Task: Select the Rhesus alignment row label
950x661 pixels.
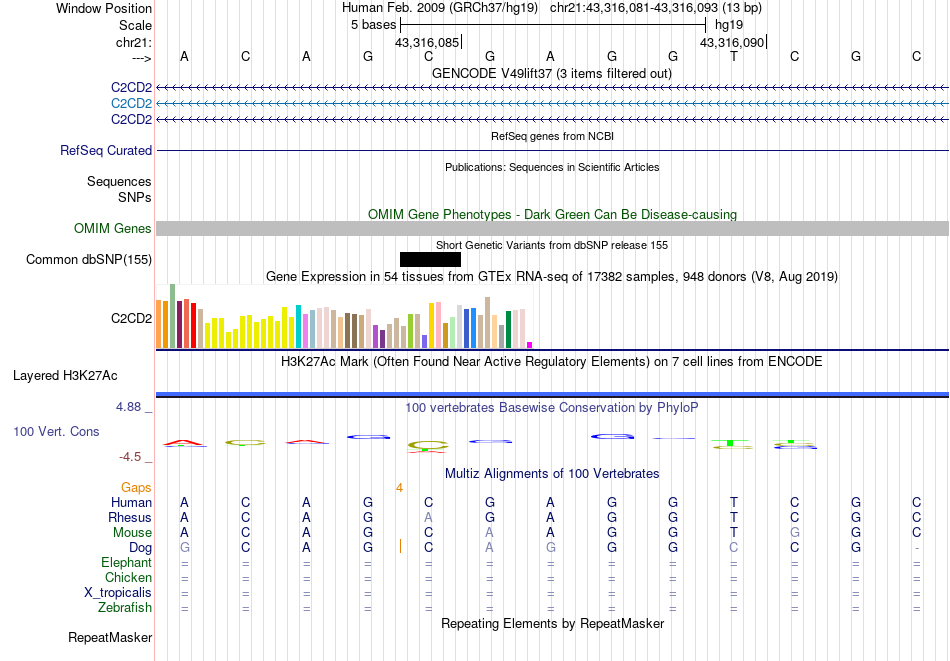Action: point(130,517)
